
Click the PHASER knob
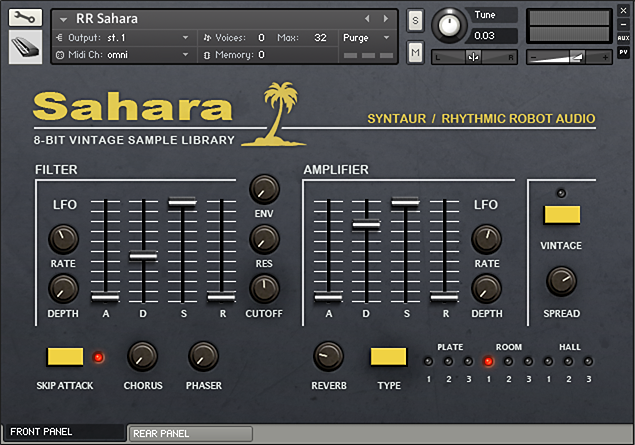[x=203, y=357]
